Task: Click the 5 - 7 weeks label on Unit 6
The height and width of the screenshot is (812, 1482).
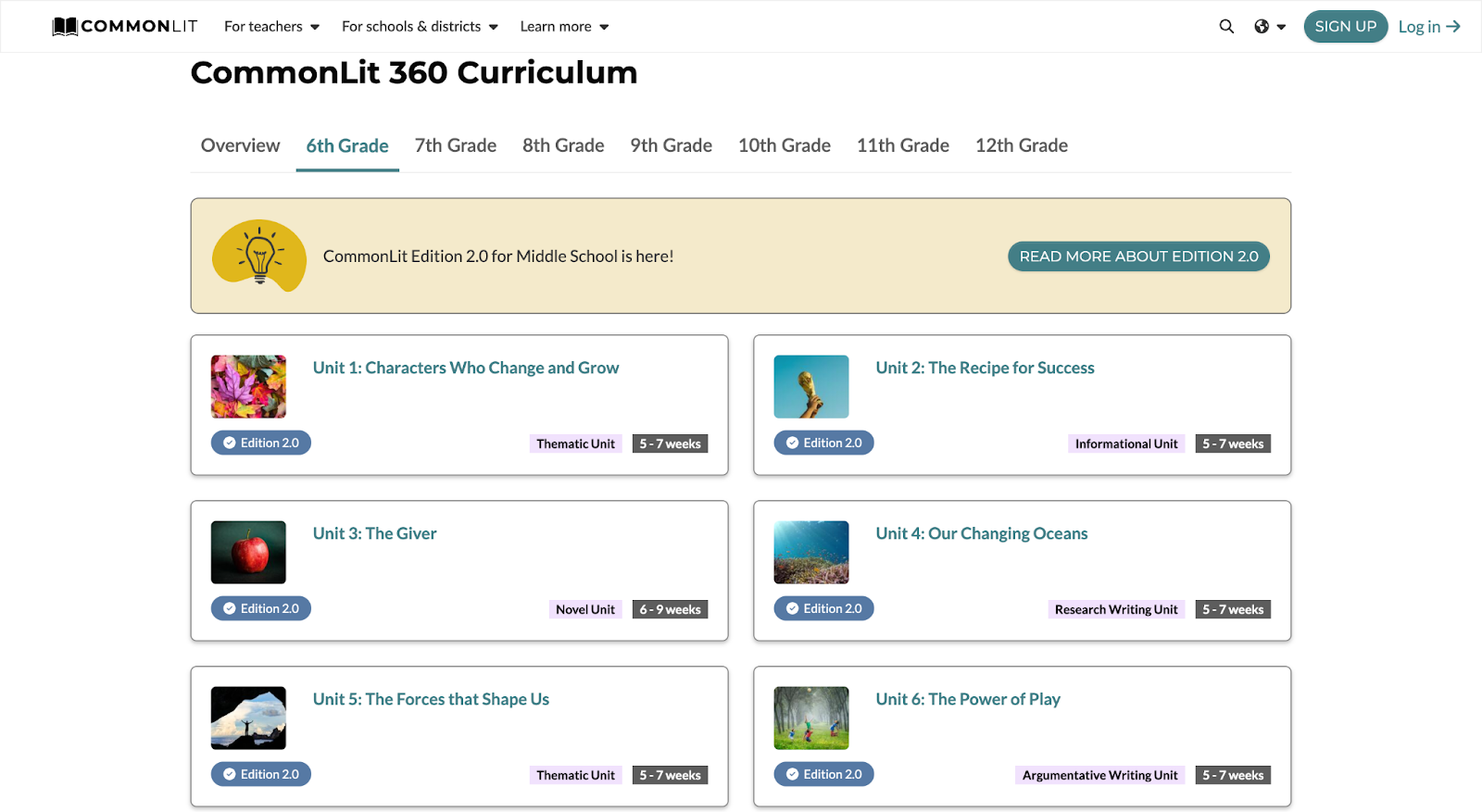Action: (1233, 775)
